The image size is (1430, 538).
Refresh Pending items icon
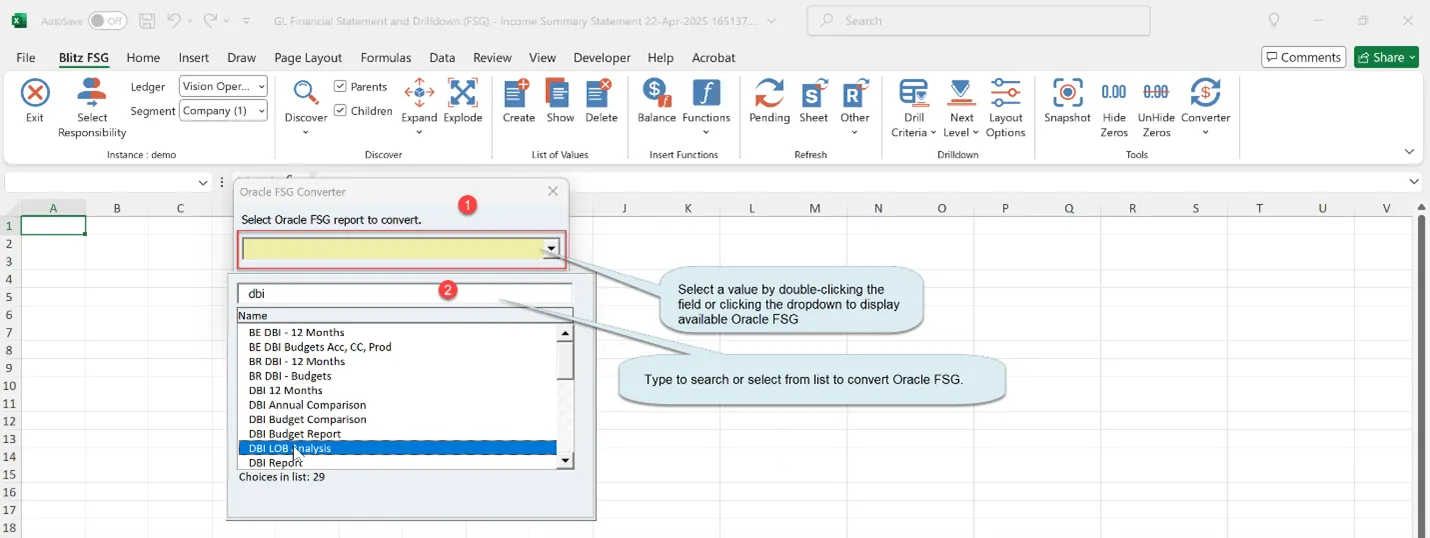pyautogui.click(x=769, y=94)
